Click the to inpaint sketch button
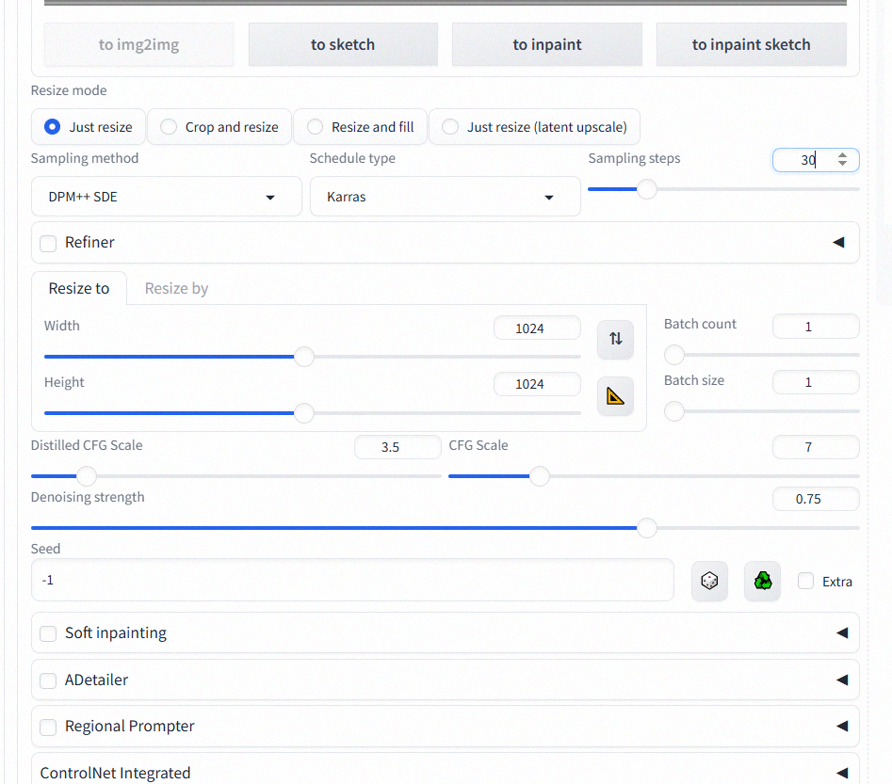This screenshot has height=784, width=892. click(x=751, y=44)
